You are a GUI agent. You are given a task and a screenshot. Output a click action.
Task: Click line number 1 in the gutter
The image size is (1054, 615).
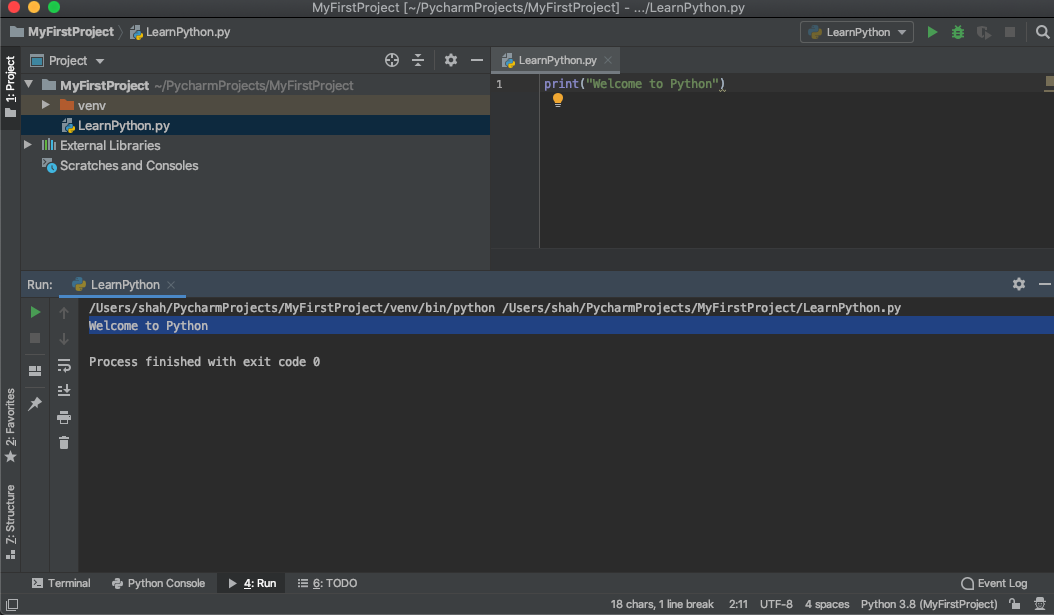(x=499, y=84)
